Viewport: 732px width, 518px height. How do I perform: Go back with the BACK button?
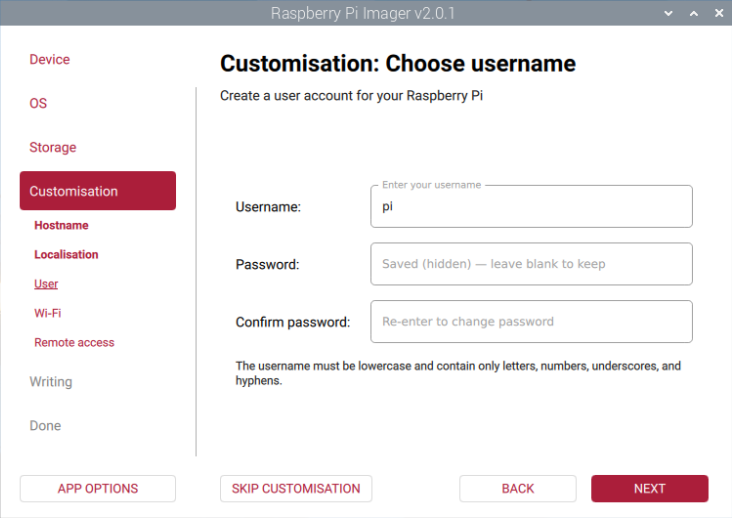coord(517,488)
